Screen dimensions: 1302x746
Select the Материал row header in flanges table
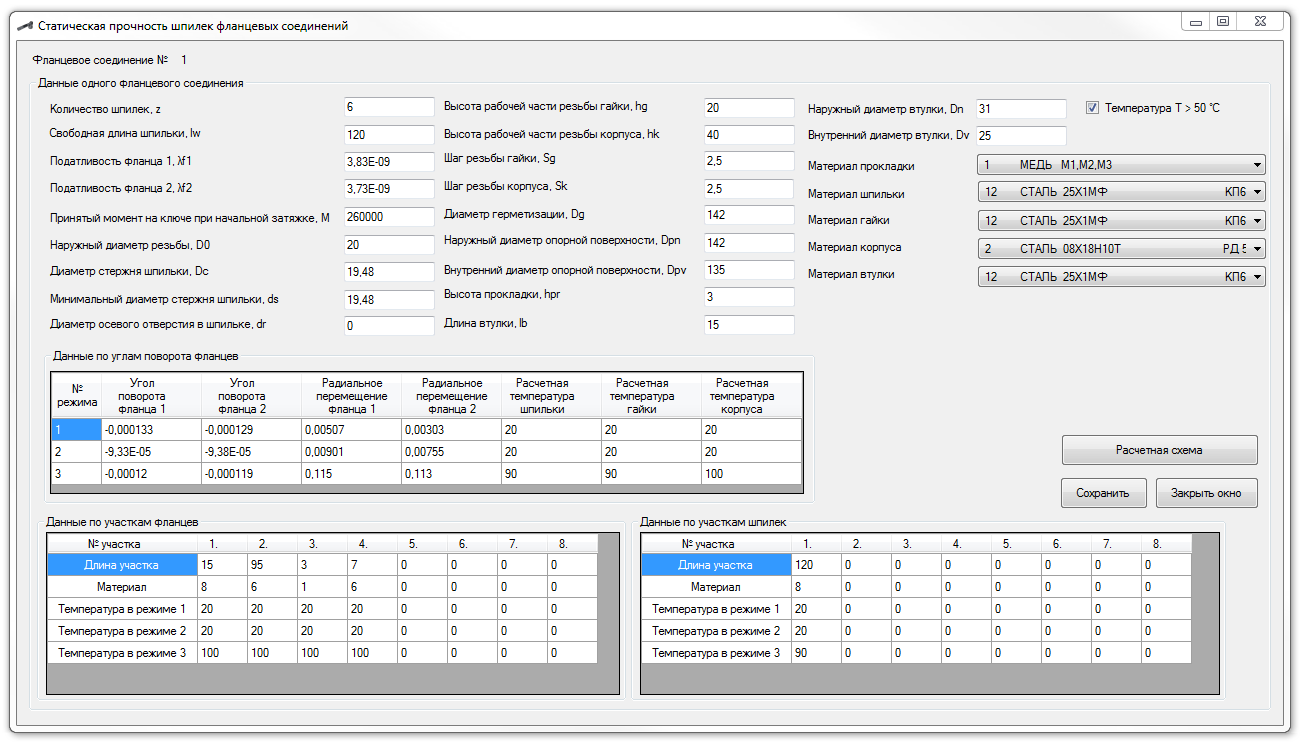(x=122, y=587)
